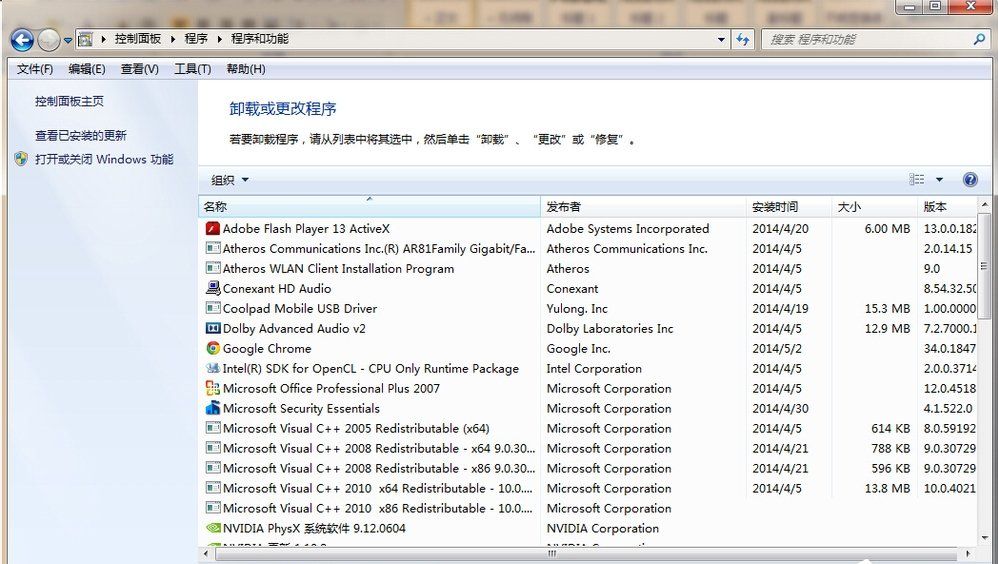Click 程序和功能 in the address breadcrumb
Screen dimensions: 998x564
(x=260, y=39)
